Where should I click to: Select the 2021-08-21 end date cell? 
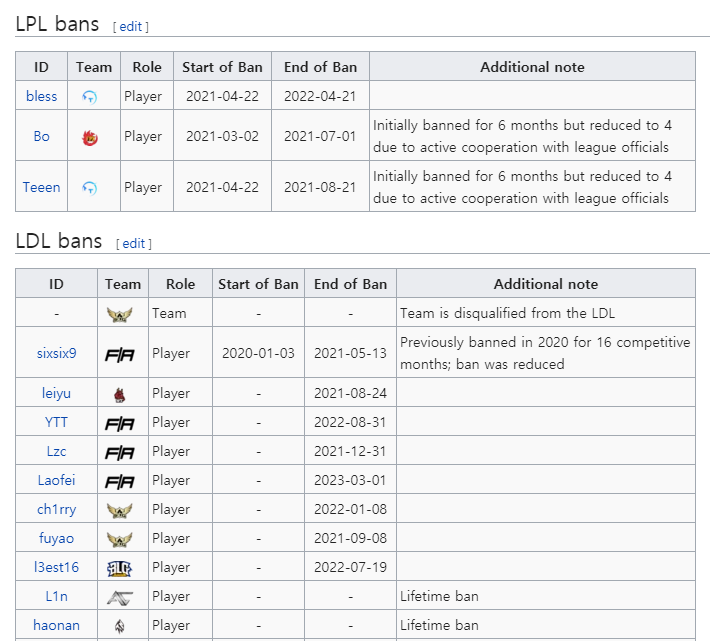pos(321,187)
